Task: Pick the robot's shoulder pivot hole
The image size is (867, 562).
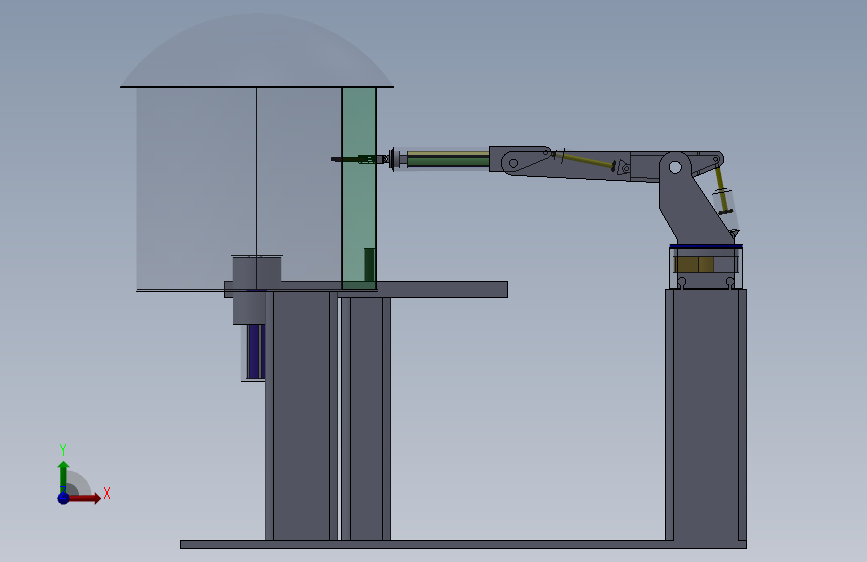Action: (x=675, y=167)
